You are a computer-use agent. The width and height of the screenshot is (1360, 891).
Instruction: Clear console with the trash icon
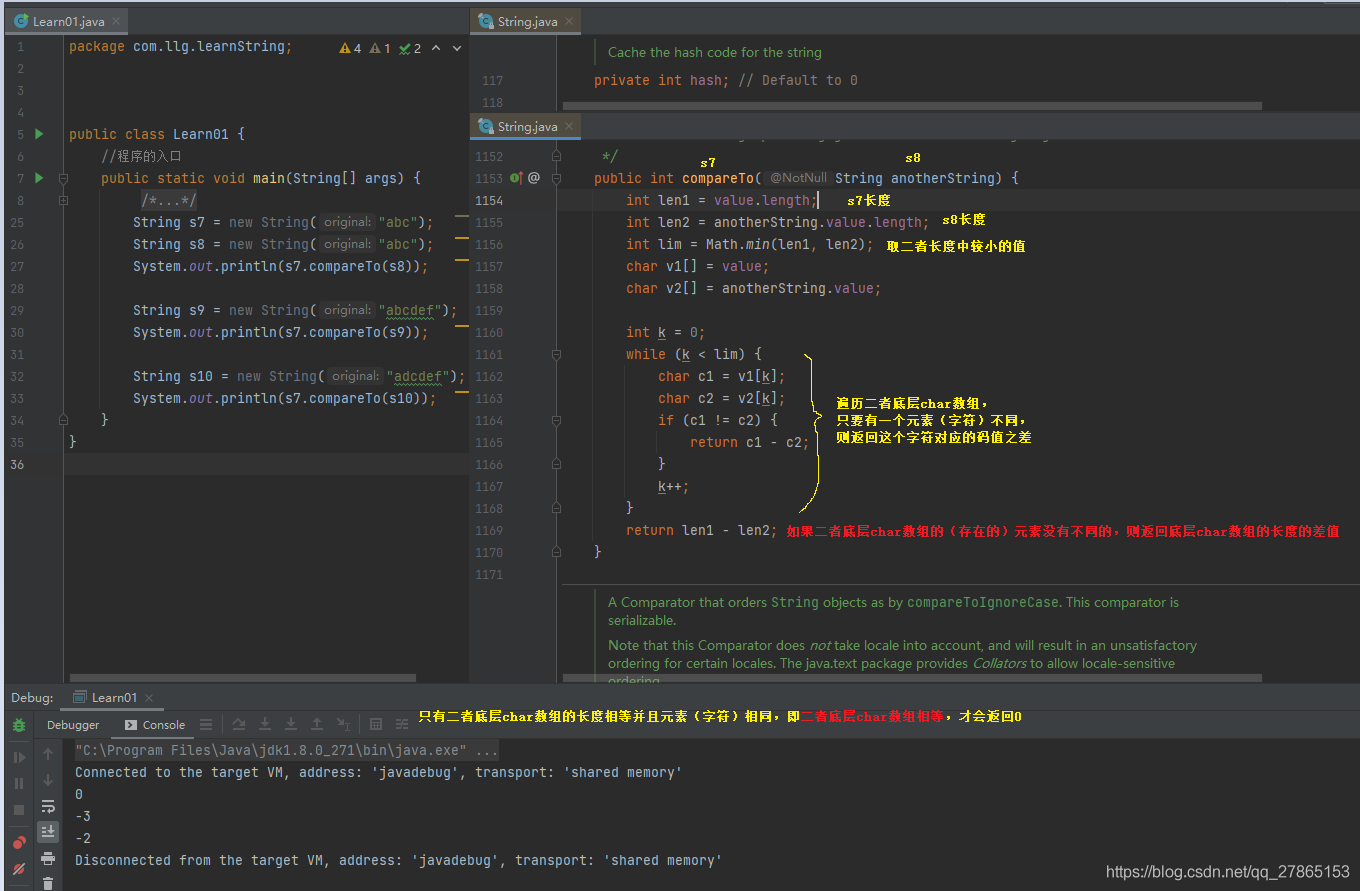click(x=48, y=883)
